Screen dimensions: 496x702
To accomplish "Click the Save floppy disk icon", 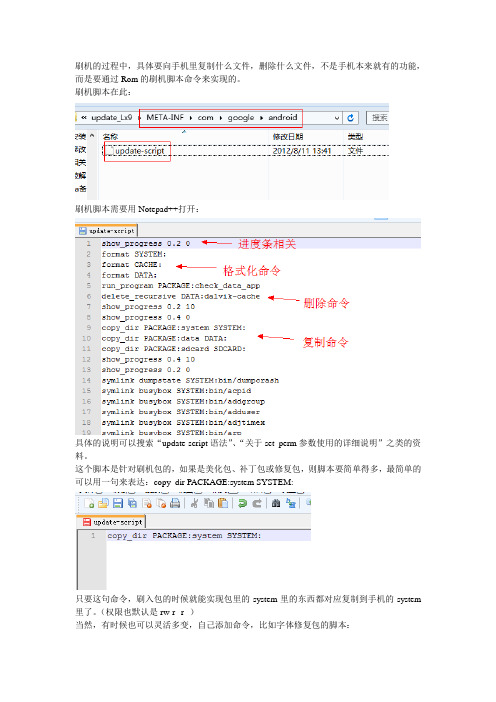I will click(117, 503).
